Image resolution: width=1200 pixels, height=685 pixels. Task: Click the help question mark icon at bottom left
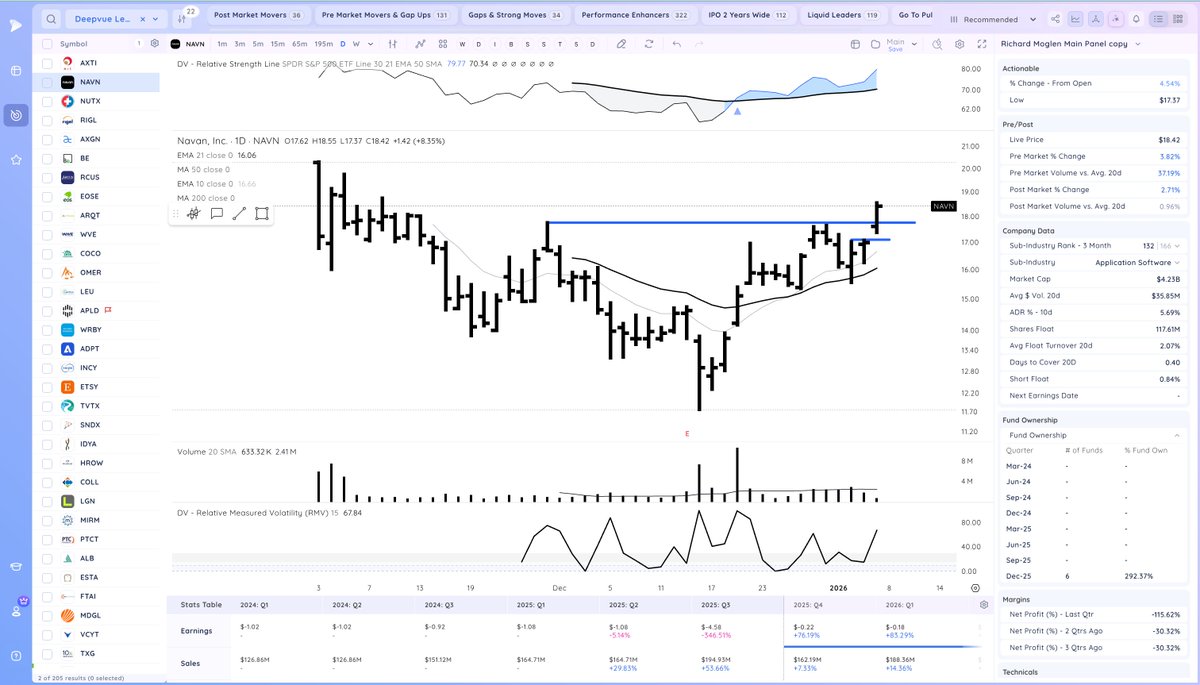[x=16, y=655]
